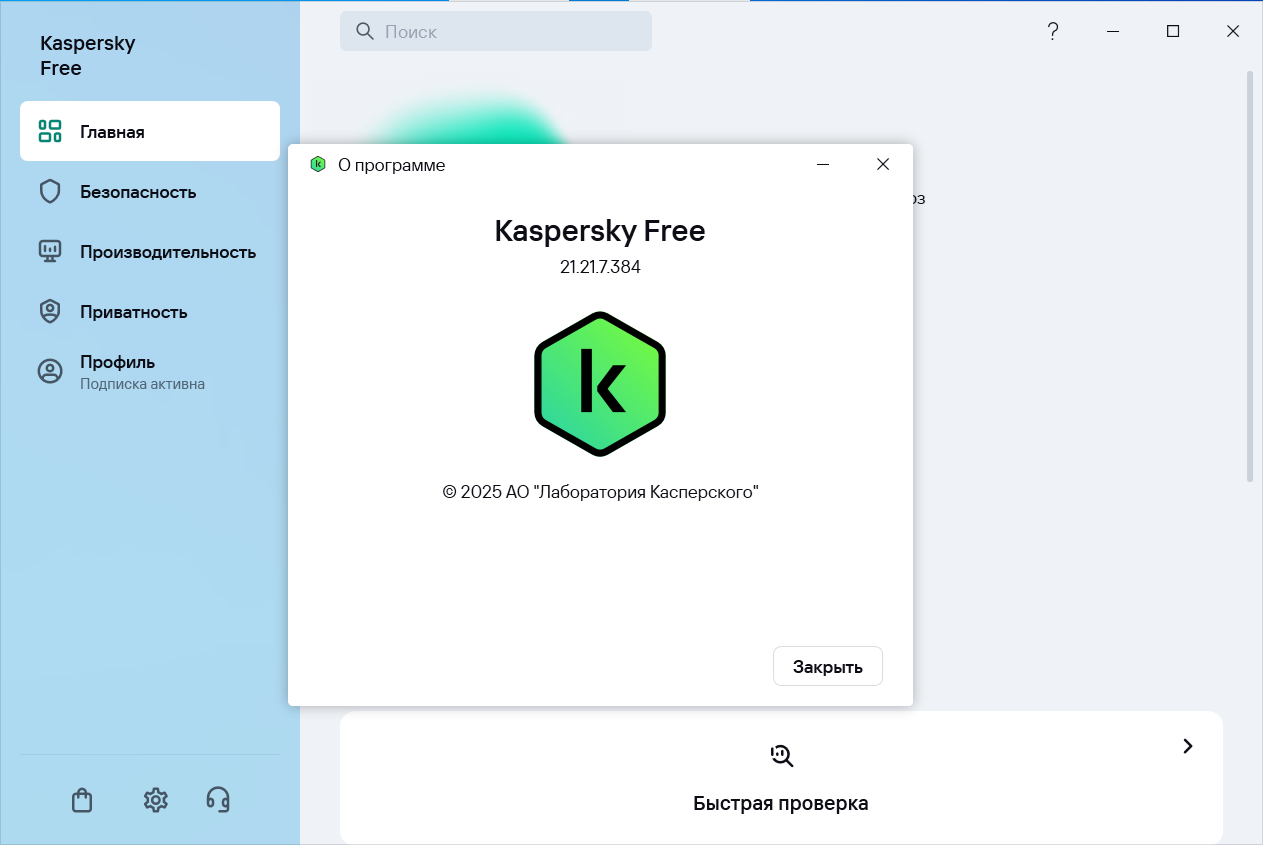Click the large Kaspersky hexagon logo
Screen dimensions: 1263x845
600,384
